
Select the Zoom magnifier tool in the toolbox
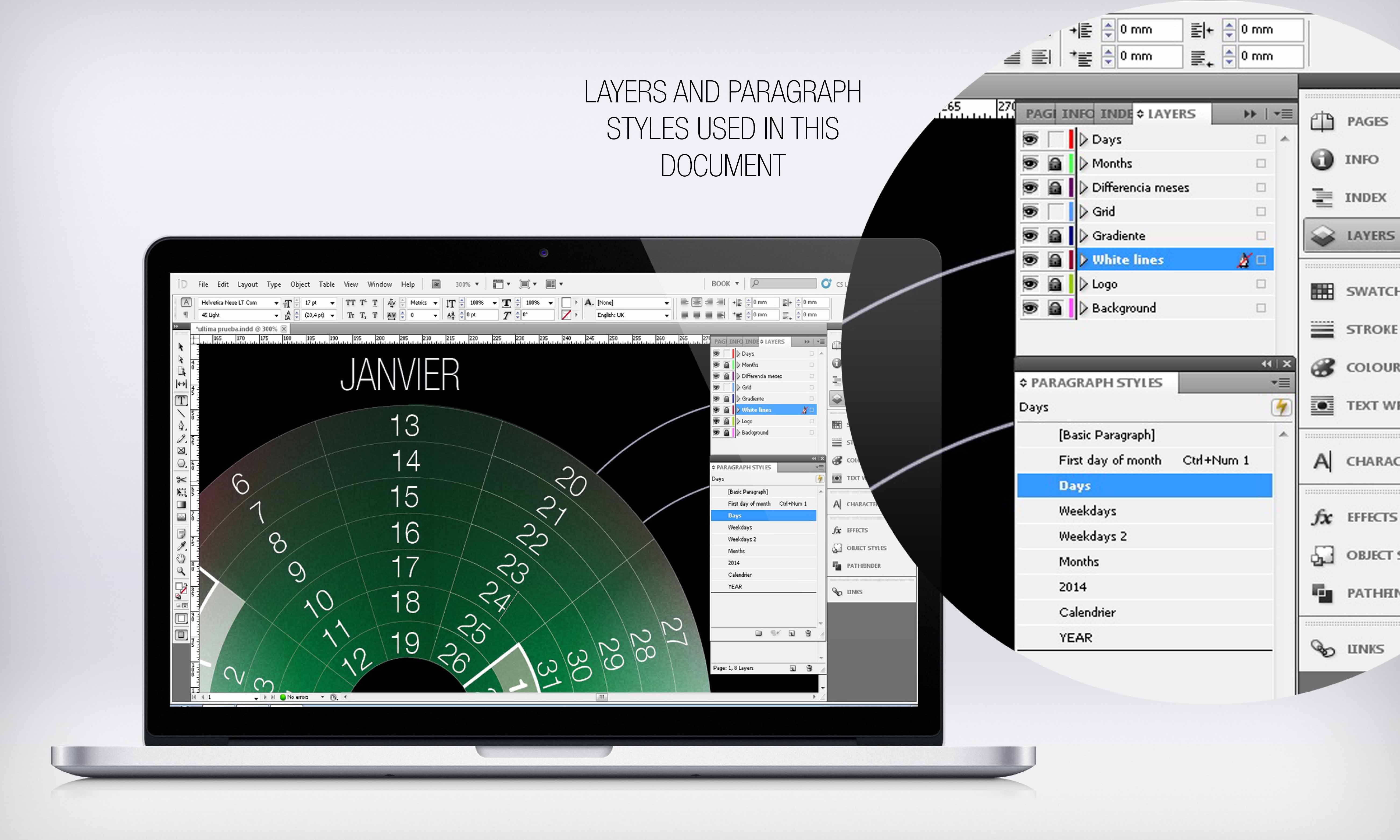(x=181, y=571)
